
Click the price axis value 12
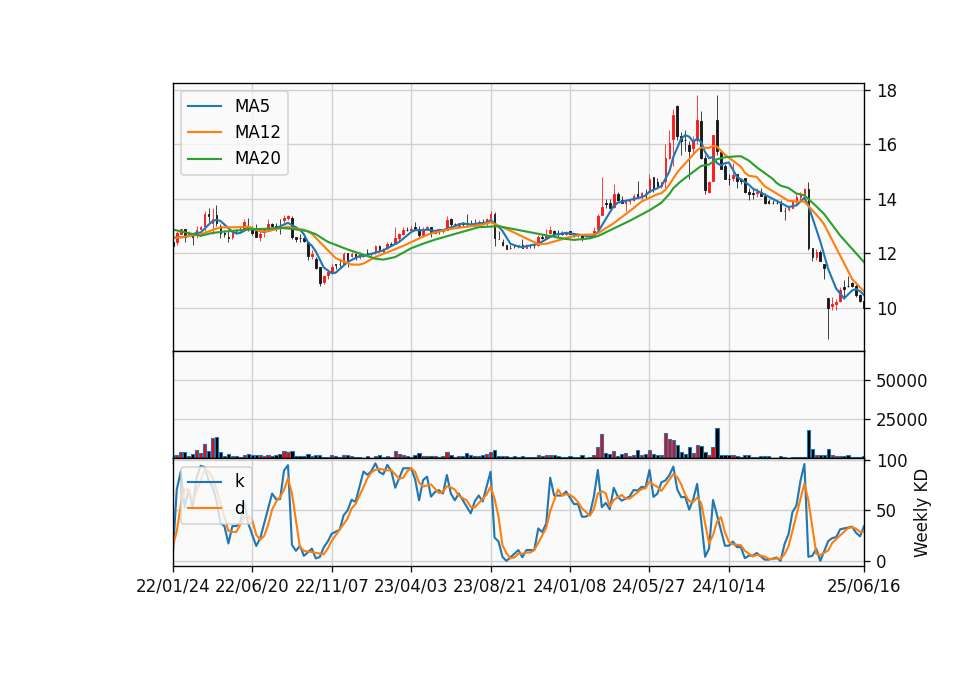(887, 254)
